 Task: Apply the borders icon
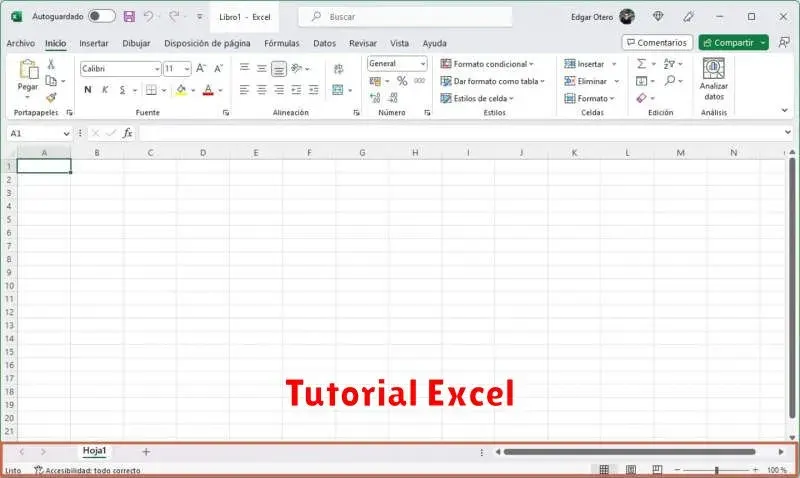[x=151, y=90]
